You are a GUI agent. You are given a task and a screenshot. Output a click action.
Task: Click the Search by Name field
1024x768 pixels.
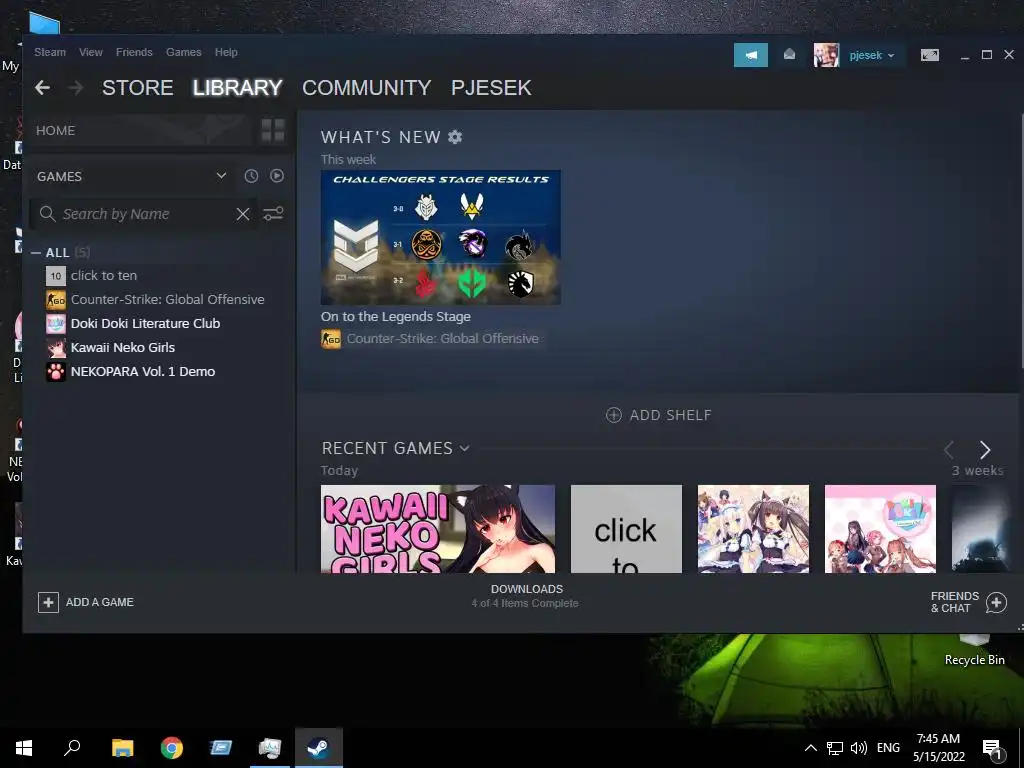(x=144, y=214)
